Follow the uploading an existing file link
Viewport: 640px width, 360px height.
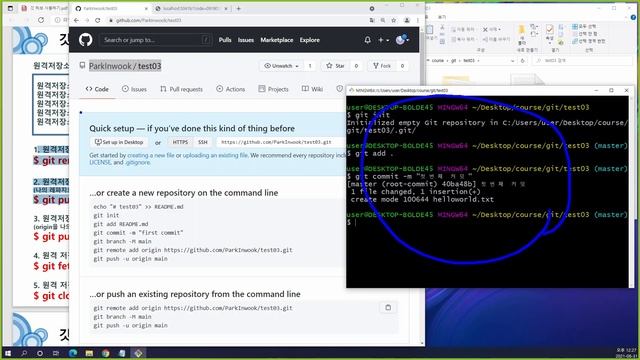[x=215, y=156]
